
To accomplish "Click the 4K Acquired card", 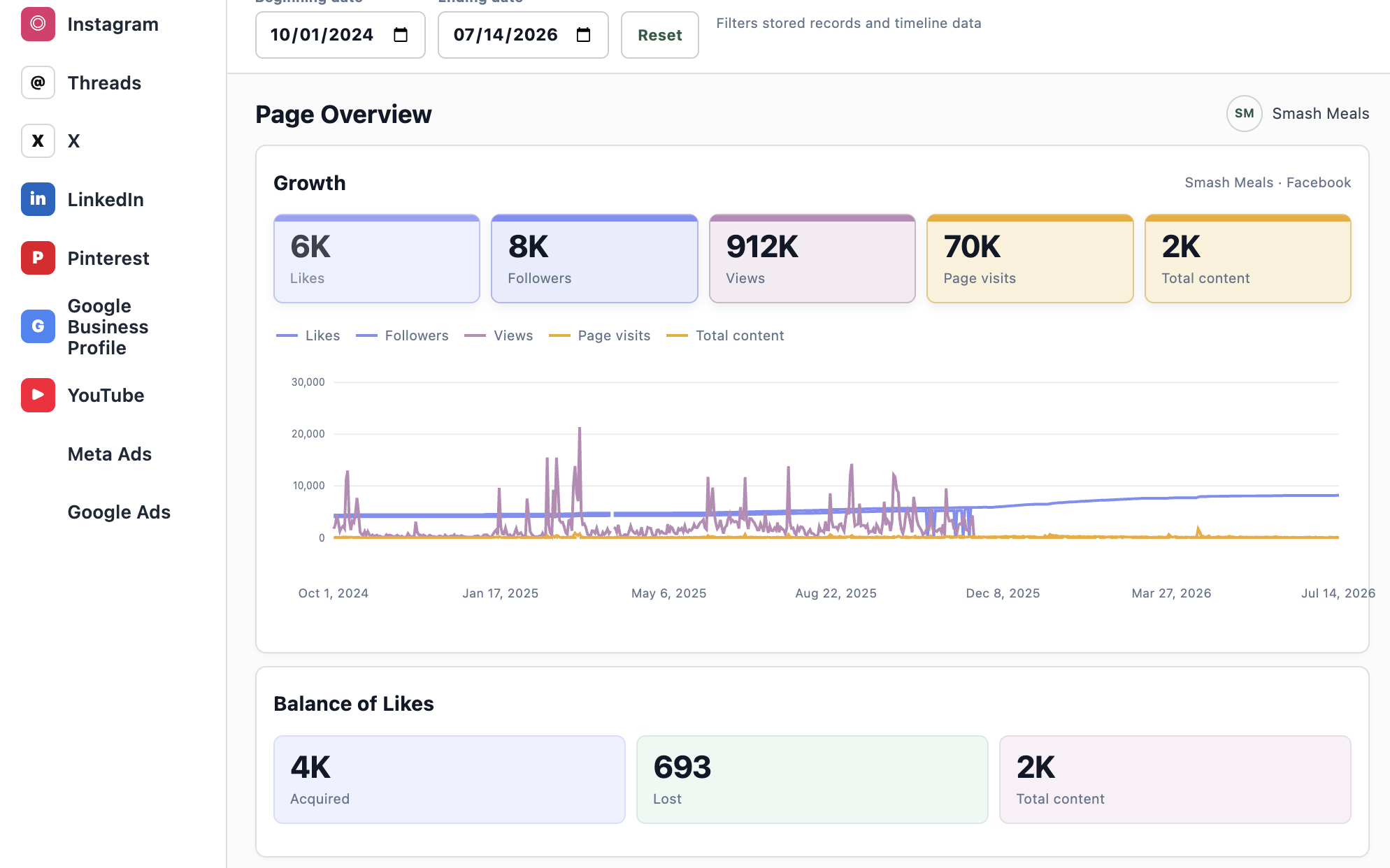I will [450, 779].
